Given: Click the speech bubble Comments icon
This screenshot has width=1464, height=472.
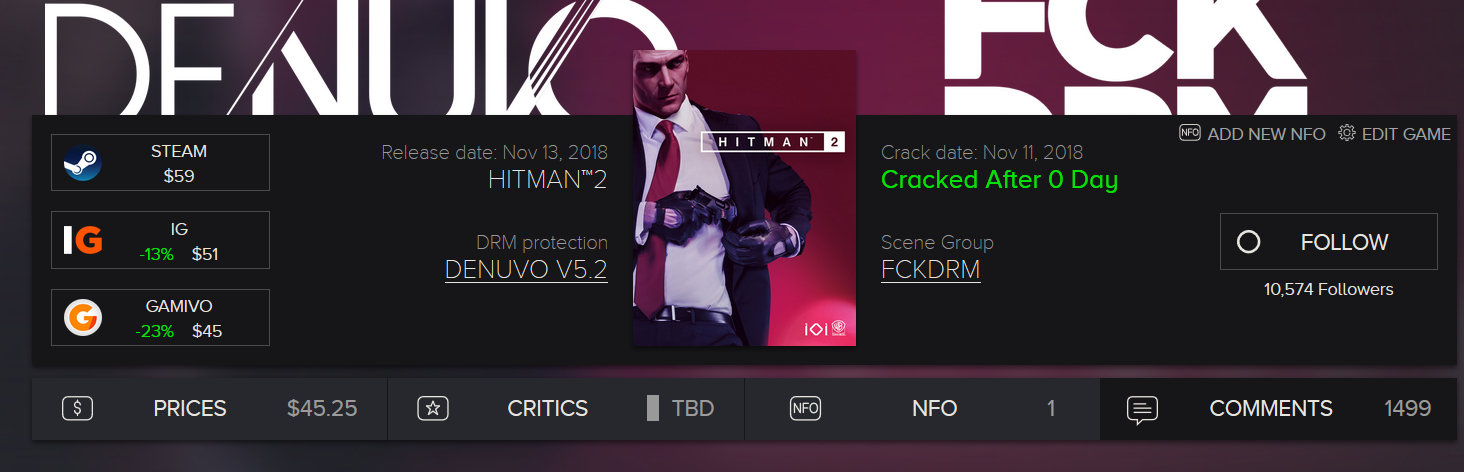Looking at the screenshot, I should coord(1143,409).
